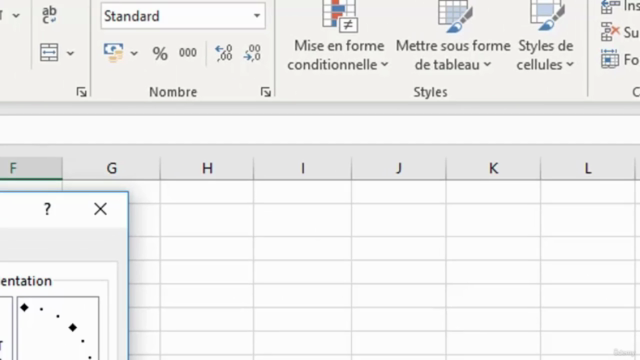Click the formula bar input area
640x360 pixels.
pos(320,130)
